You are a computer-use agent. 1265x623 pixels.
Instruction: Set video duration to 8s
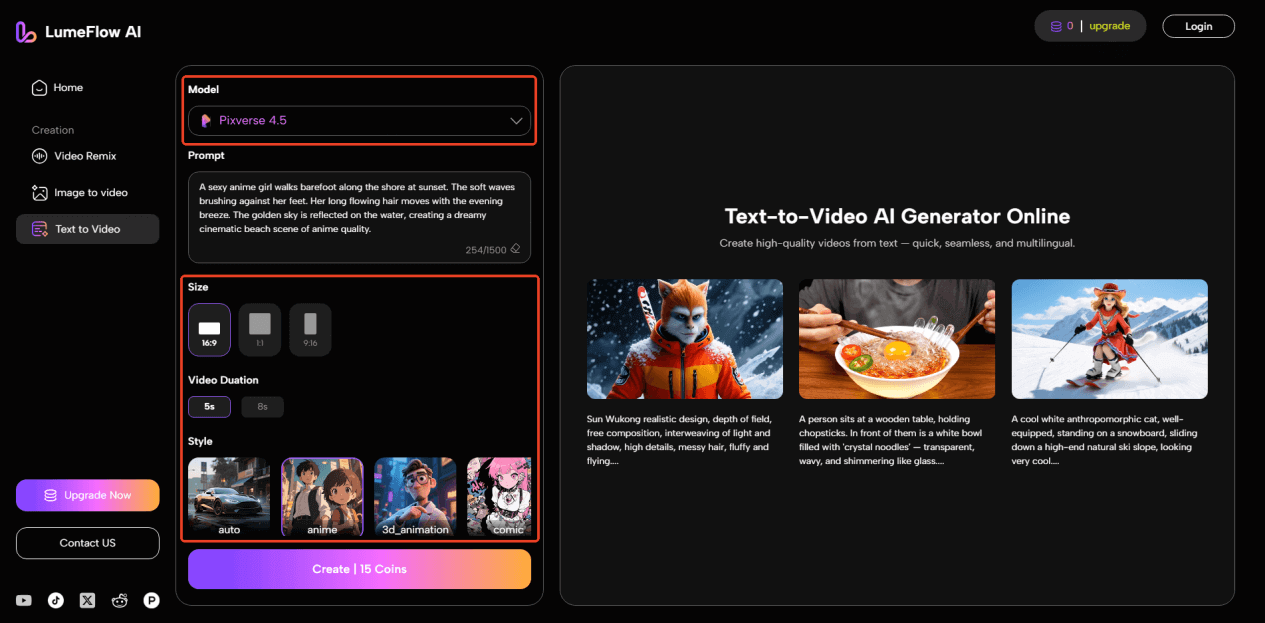pyautogui.click(x=262, y=407)
